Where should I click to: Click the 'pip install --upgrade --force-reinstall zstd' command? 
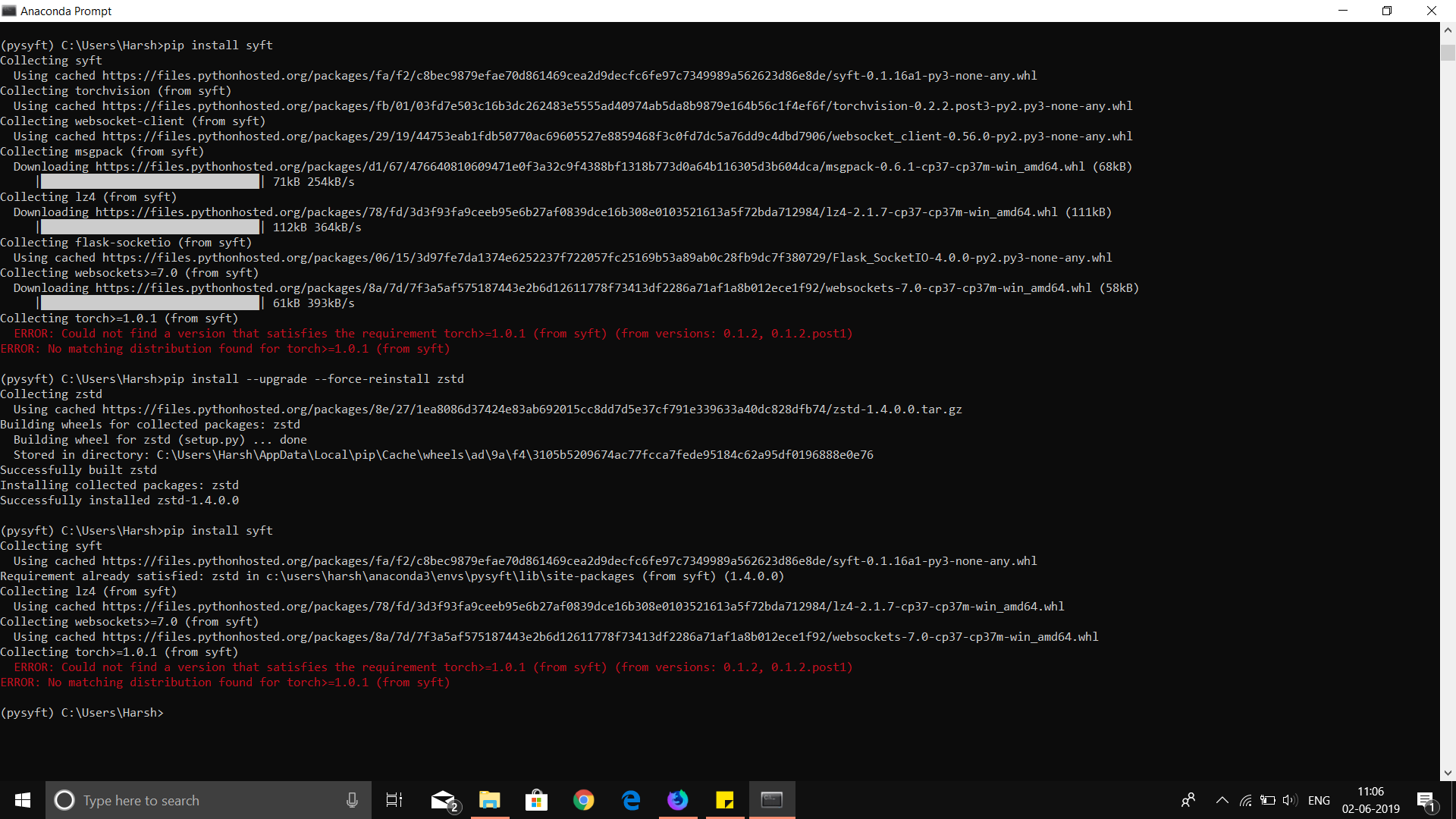click(314, 379)
